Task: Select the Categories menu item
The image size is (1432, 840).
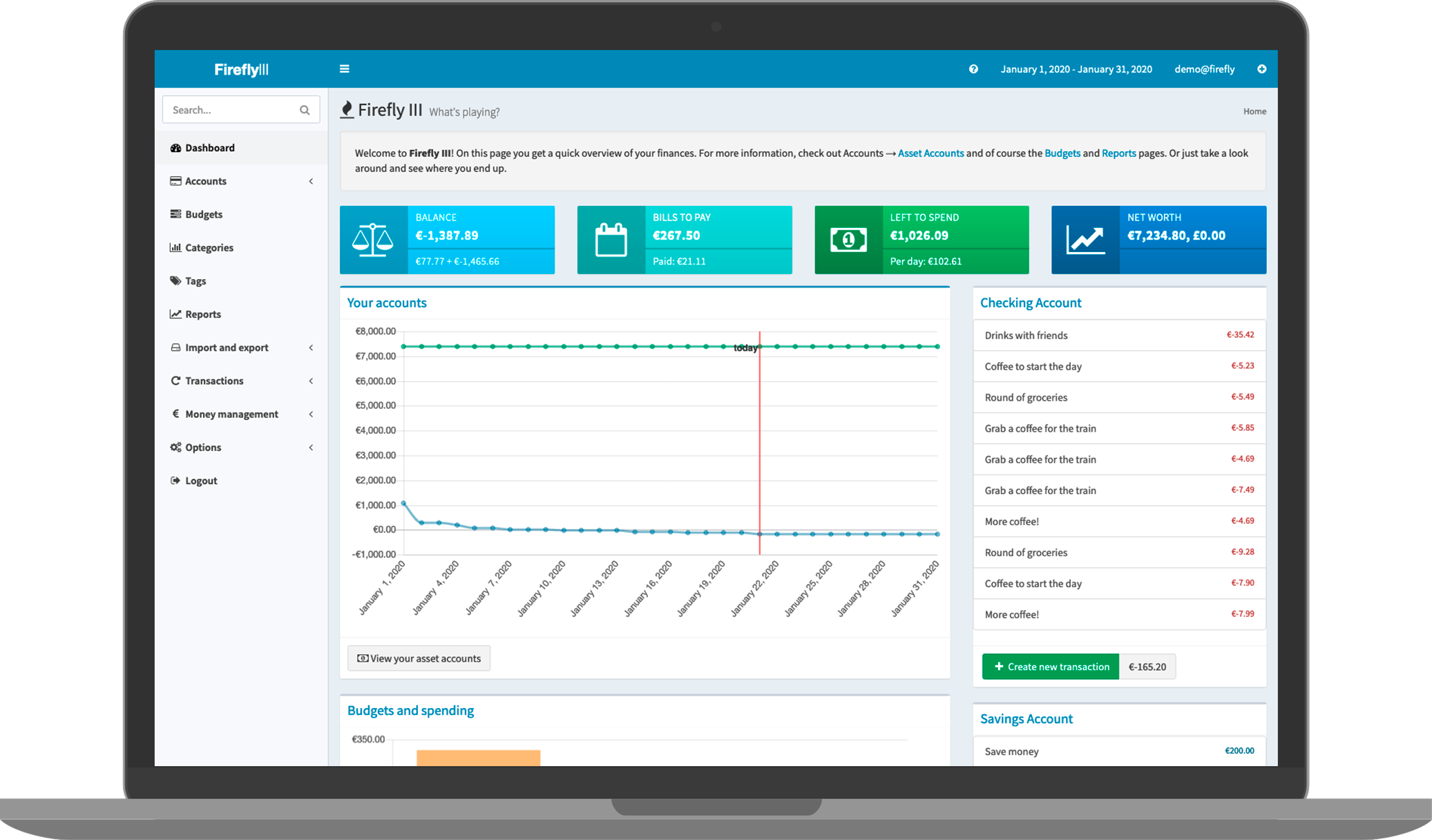Action: 208,247
